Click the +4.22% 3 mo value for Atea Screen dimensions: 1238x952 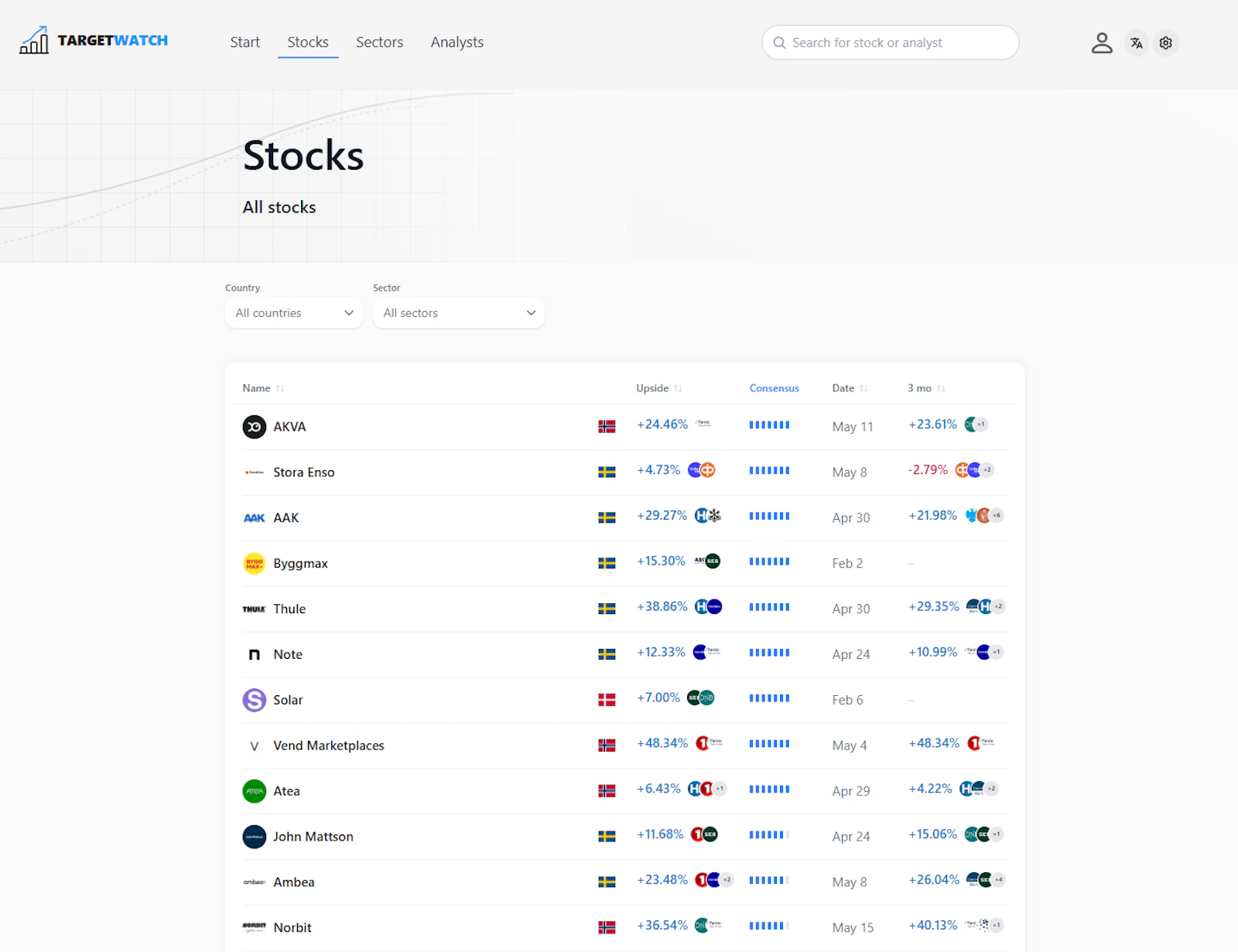point(930,789)
